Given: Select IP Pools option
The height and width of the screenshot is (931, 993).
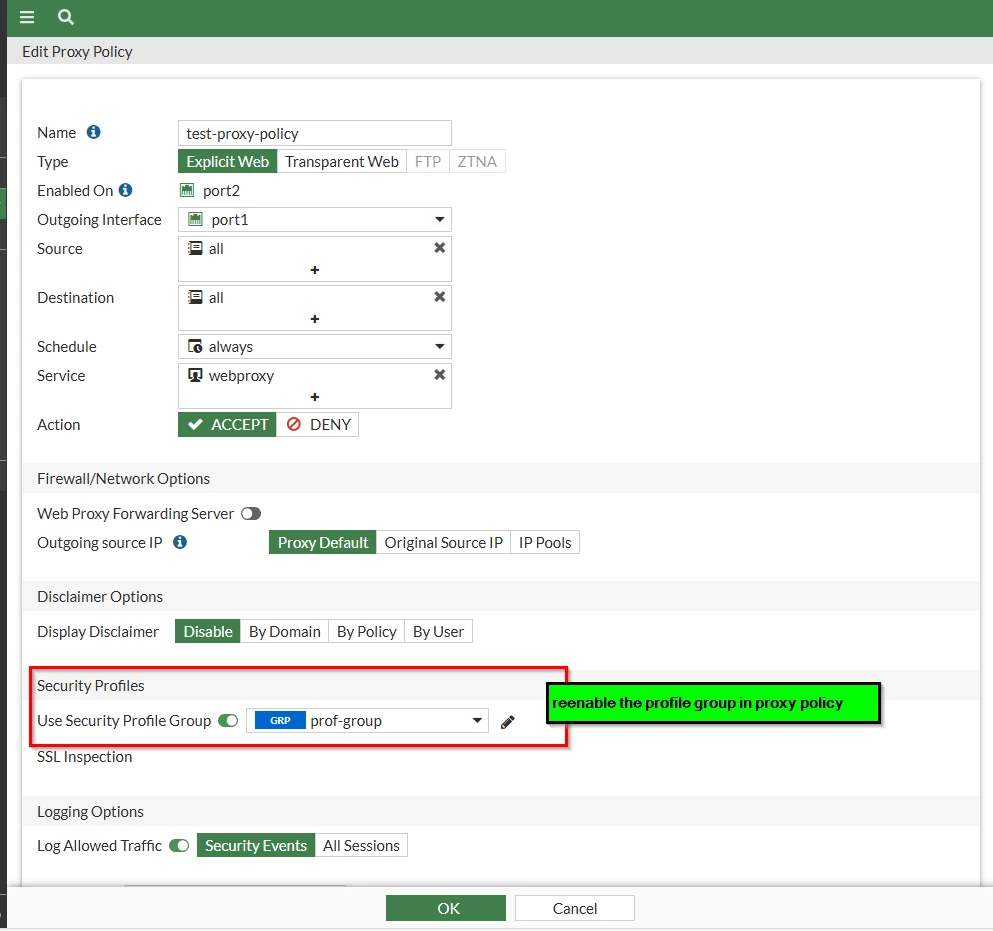Looking at the screenshot, I should [545, 543].
